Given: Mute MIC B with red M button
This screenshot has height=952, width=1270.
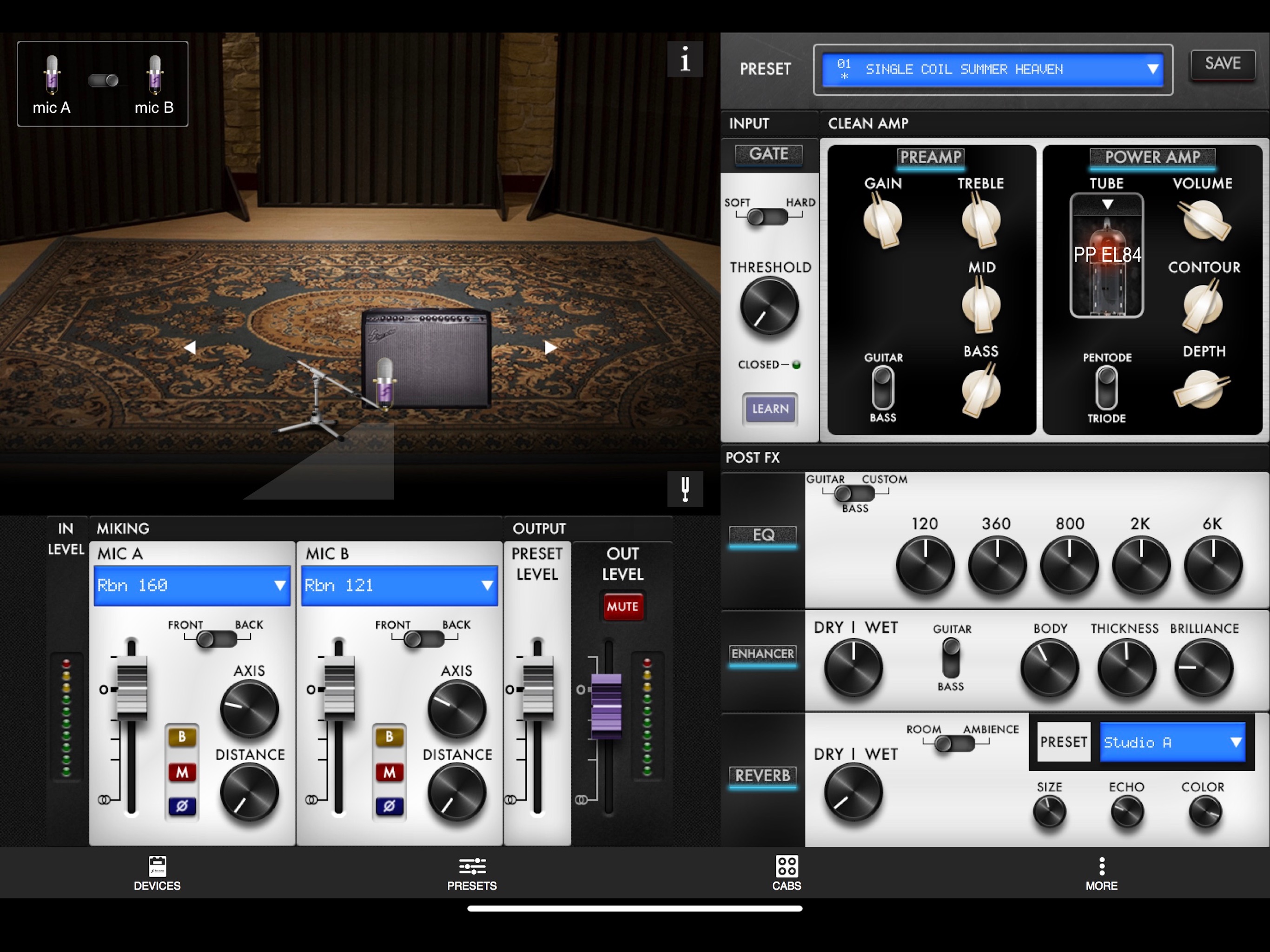Looking at the screenshot, I should (x=389, y=772).
